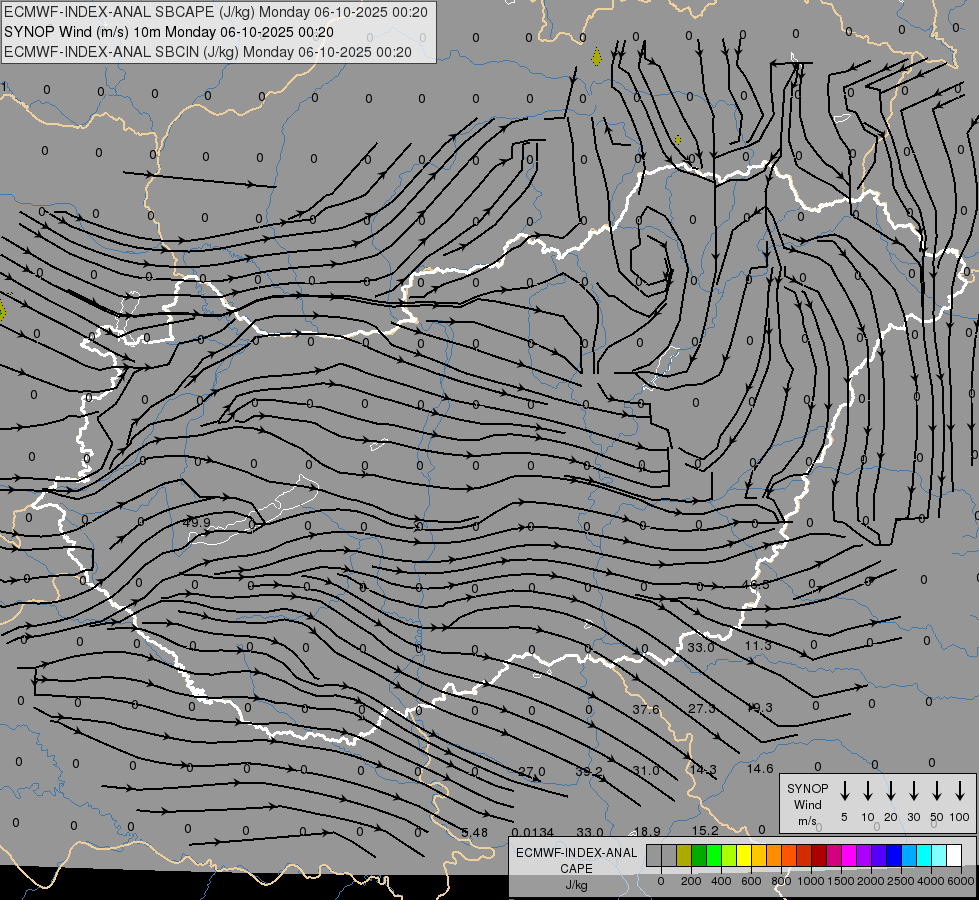The image size is (979, 900).
Task: Pick the gold swatch right of 600
Action: 759,855
